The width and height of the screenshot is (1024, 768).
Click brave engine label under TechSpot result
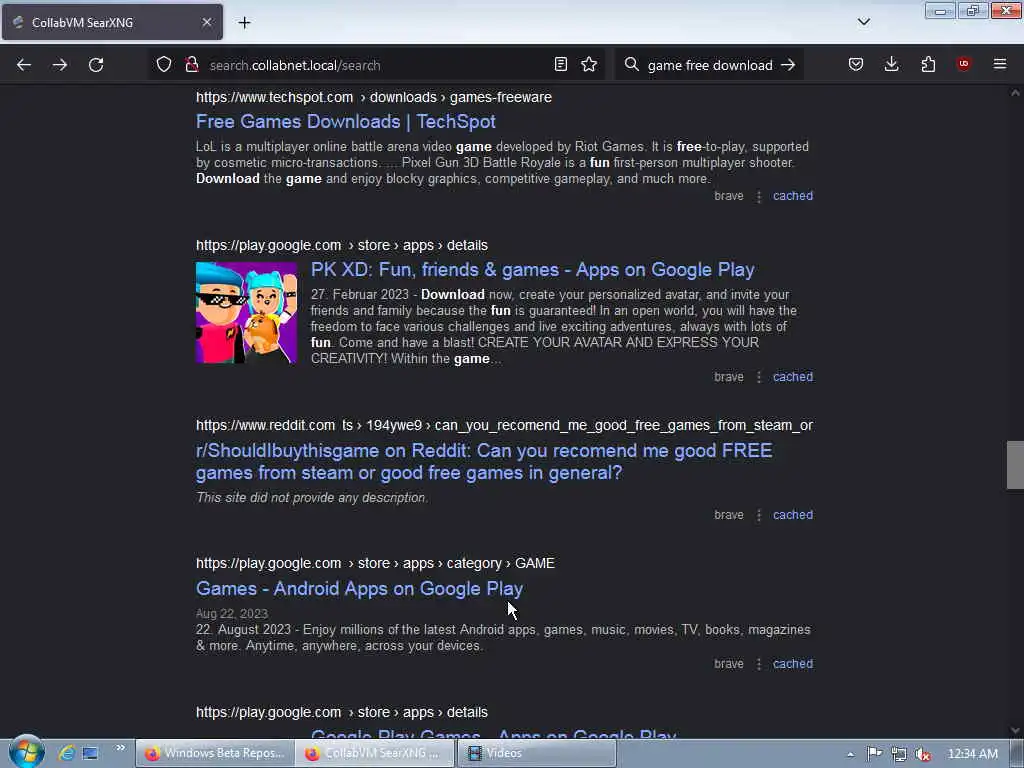click(729, 196)
